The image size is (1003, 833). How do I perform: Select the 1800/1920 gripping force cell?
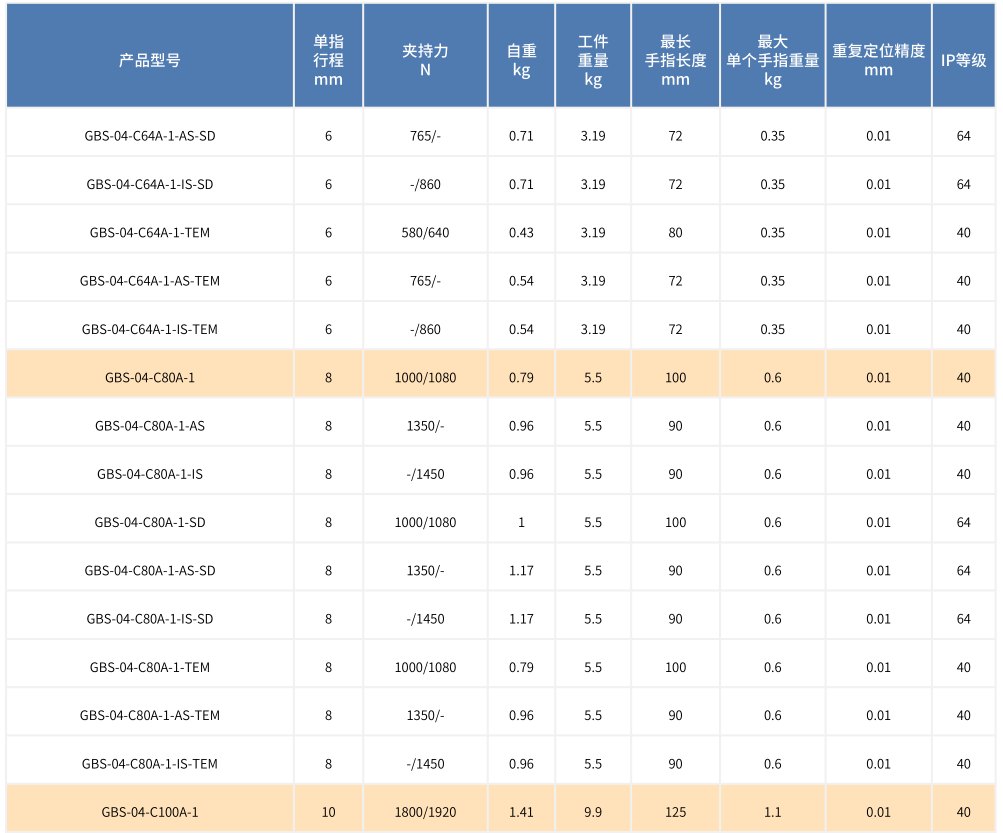point(425,812)
